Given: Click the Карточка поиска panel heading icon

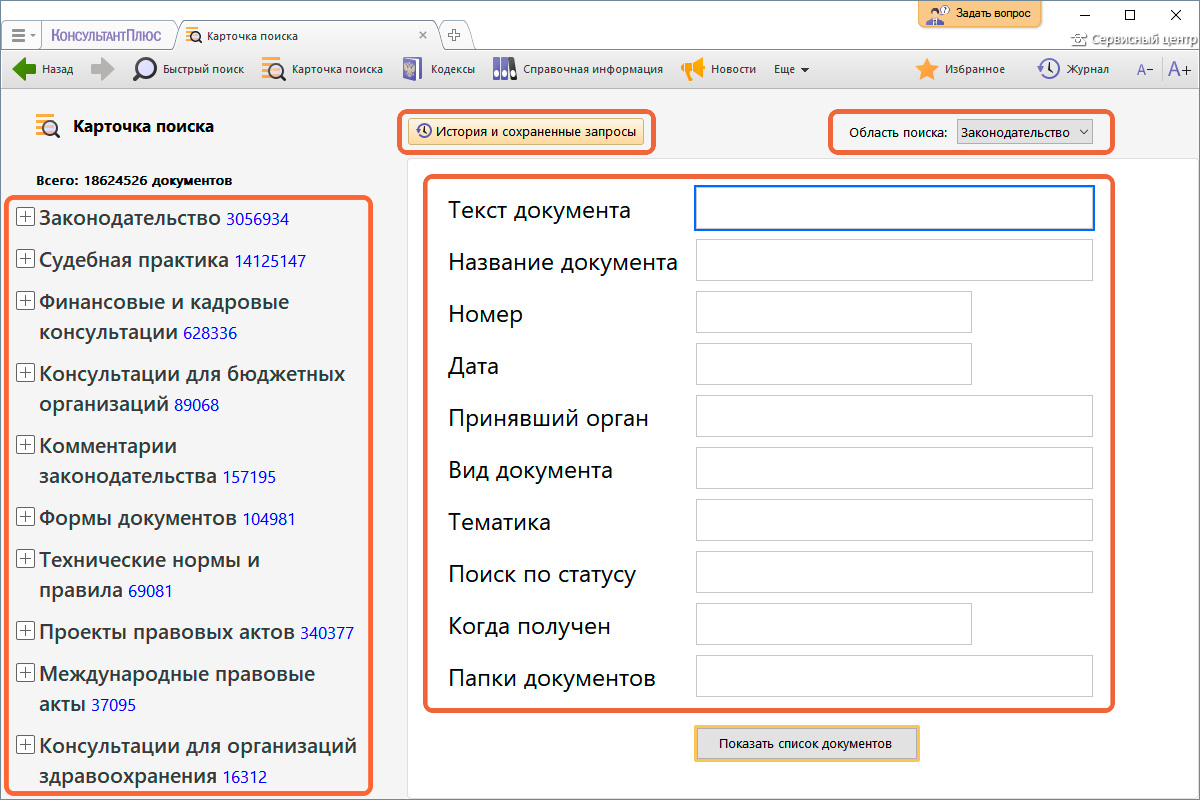Looking at the screenshot, I should tap(48, 126).
